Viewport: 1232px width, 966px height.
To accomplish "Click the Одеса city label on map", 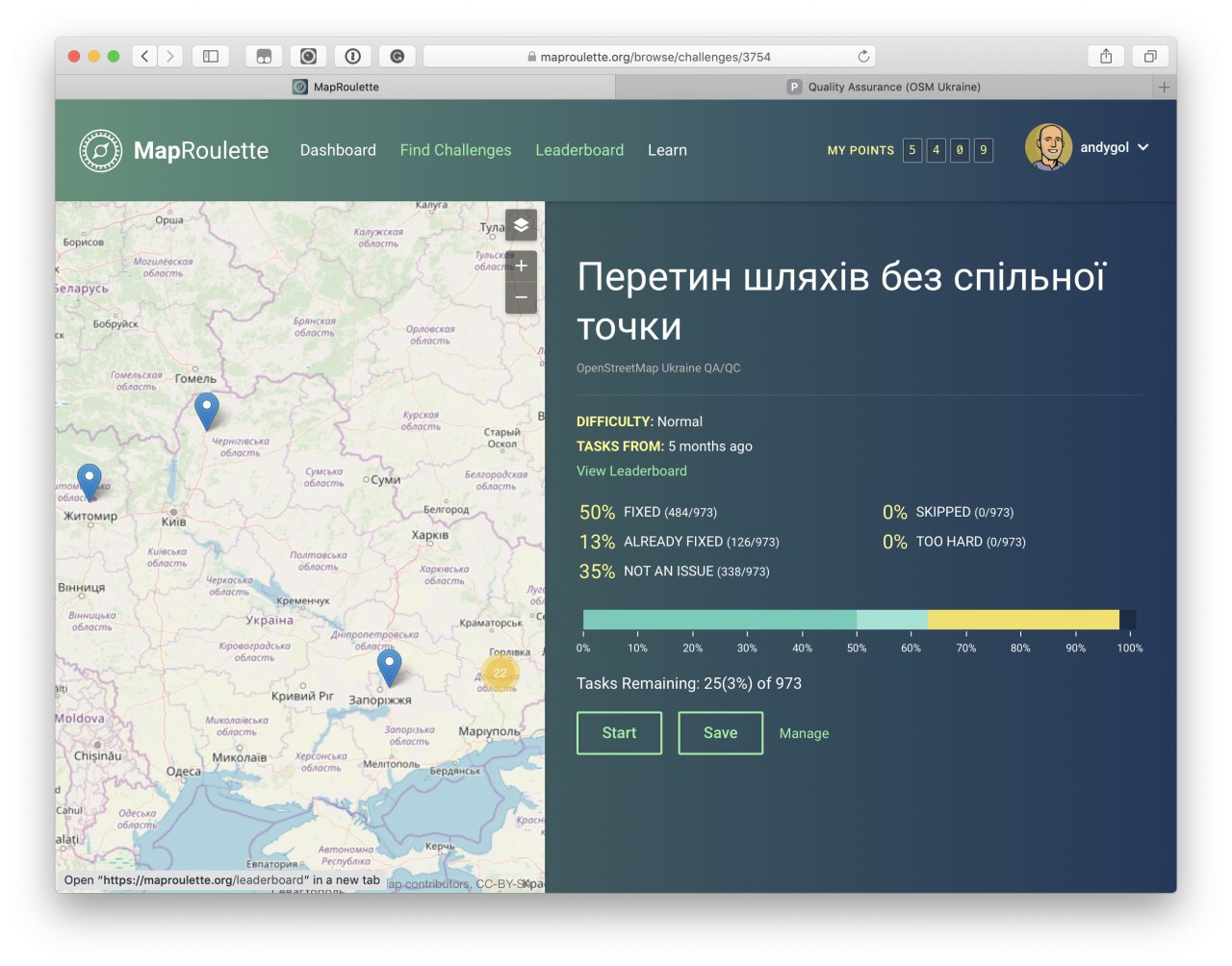I will [x=184, y=771].
